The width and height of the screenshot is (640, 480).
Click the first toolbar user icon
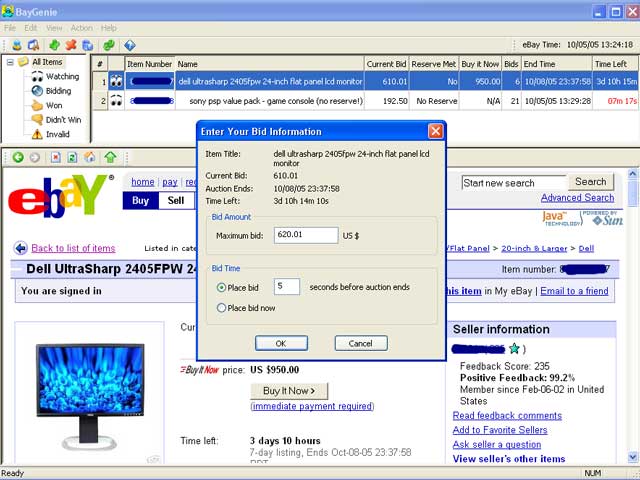[x=17, y=45]
